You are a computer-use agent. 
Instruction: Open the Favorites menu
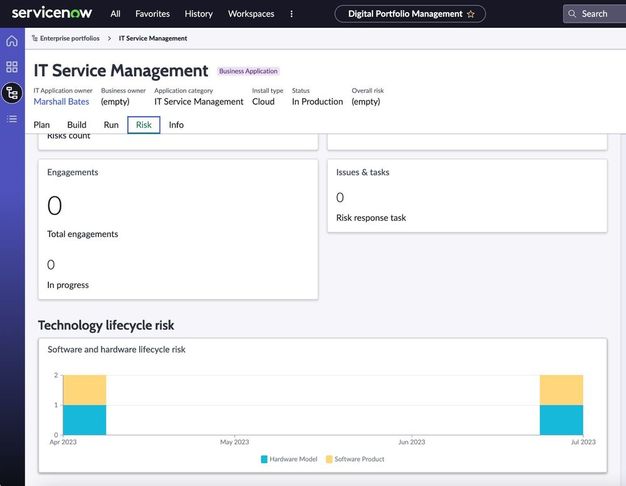(x=152, y=14)
